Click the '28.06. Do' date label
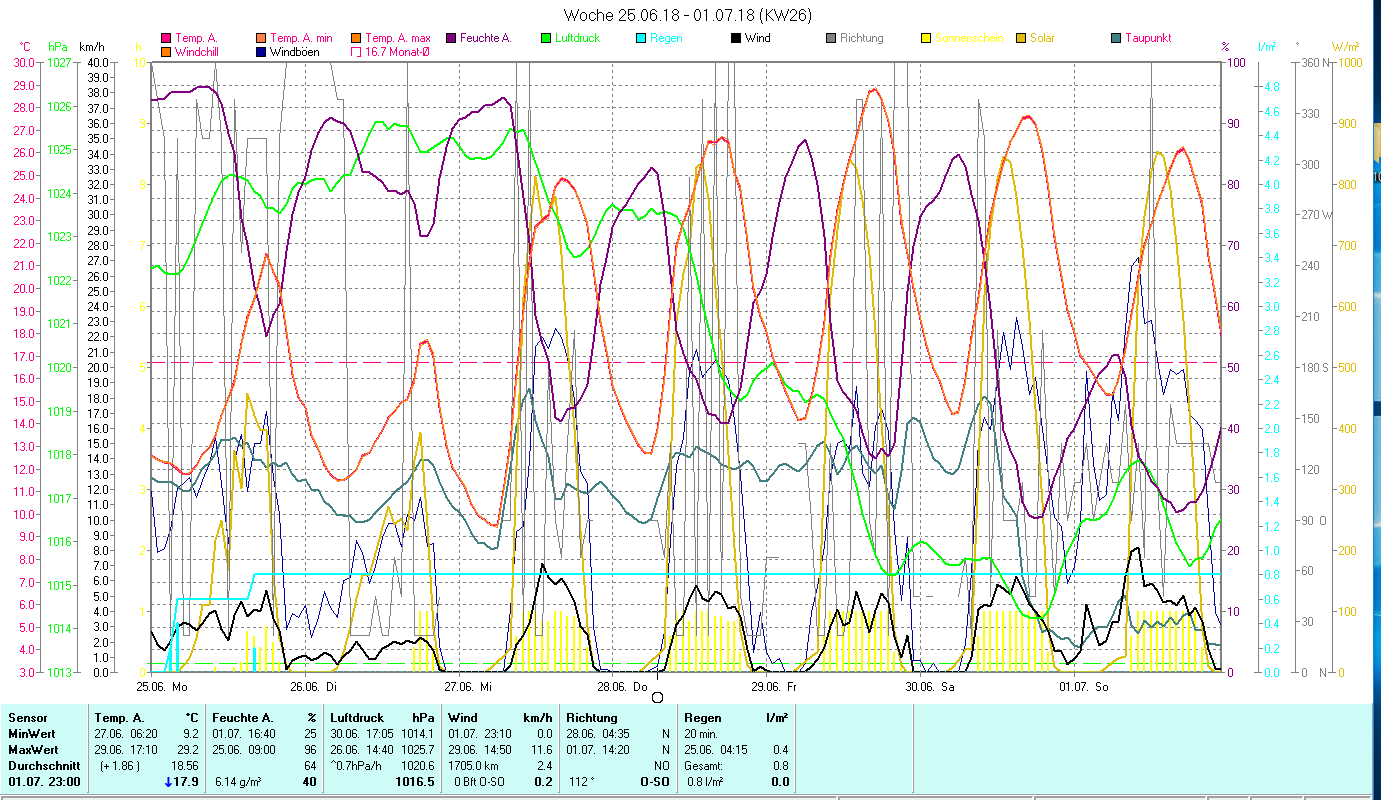This screenshot has width=1381, height=800. coord(622,687)
